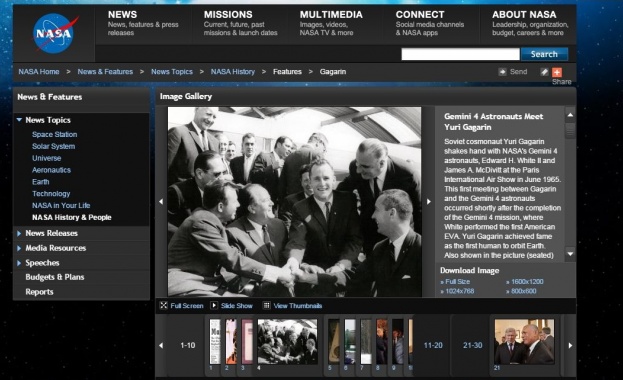Collapse the News Topics section
The height and width of the screenshot is (380, 623).
pyautogui.click(x=19, y=120)
